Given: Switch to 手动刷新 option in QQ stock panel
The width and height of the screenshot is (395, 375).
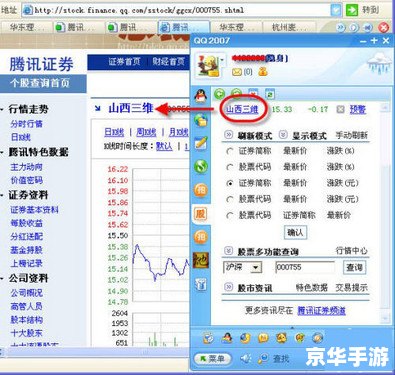Looking at the screenshot, I should [x=351, y=135].
